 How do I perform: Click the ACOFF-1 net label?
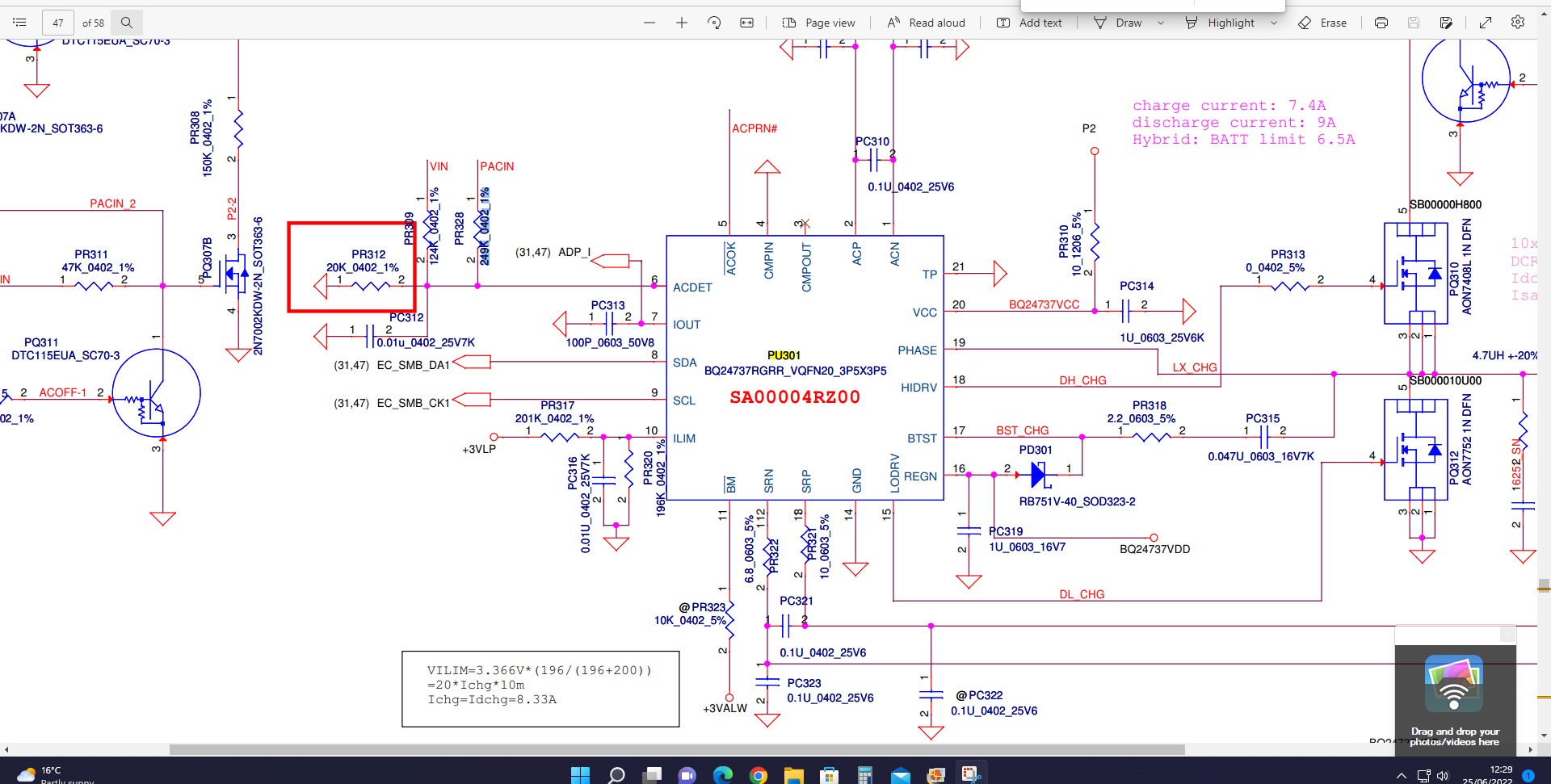62,392
